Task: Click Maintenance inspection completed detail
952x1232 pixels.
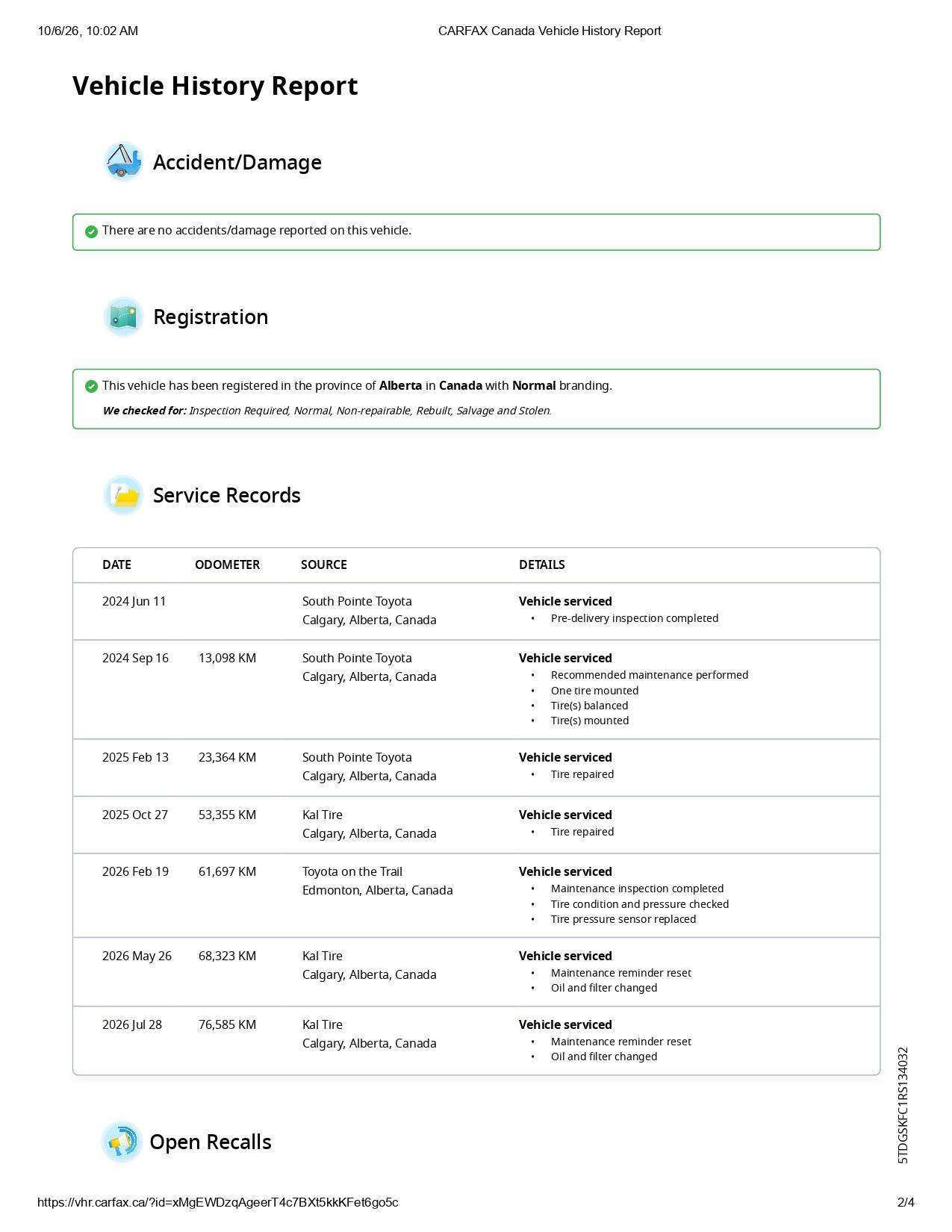Action: click(637, 889)
